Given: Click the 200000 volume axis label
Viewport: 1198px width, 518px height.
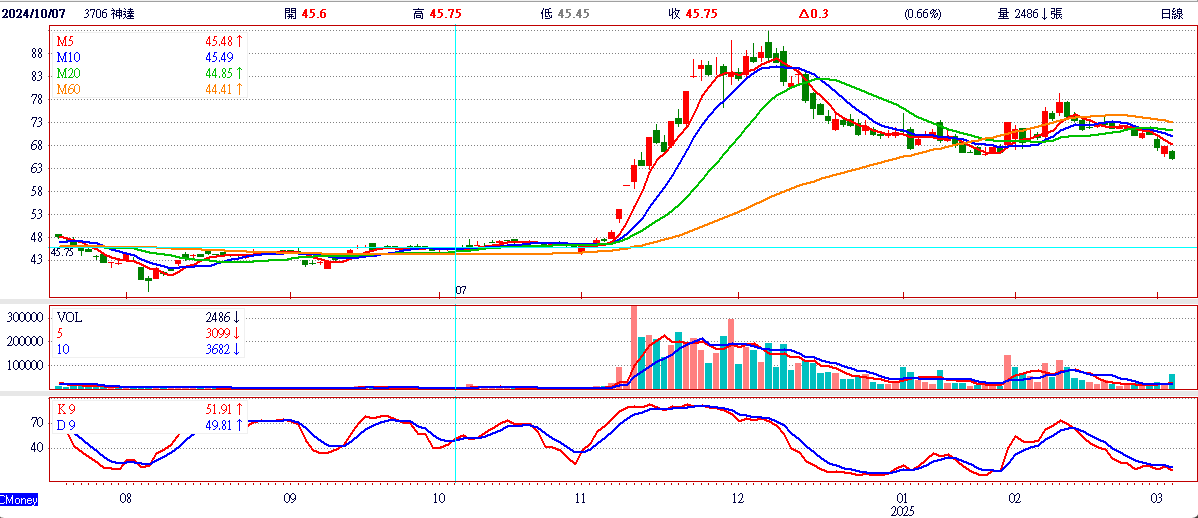Looking at the screenshot, I should tap(24, 341).
